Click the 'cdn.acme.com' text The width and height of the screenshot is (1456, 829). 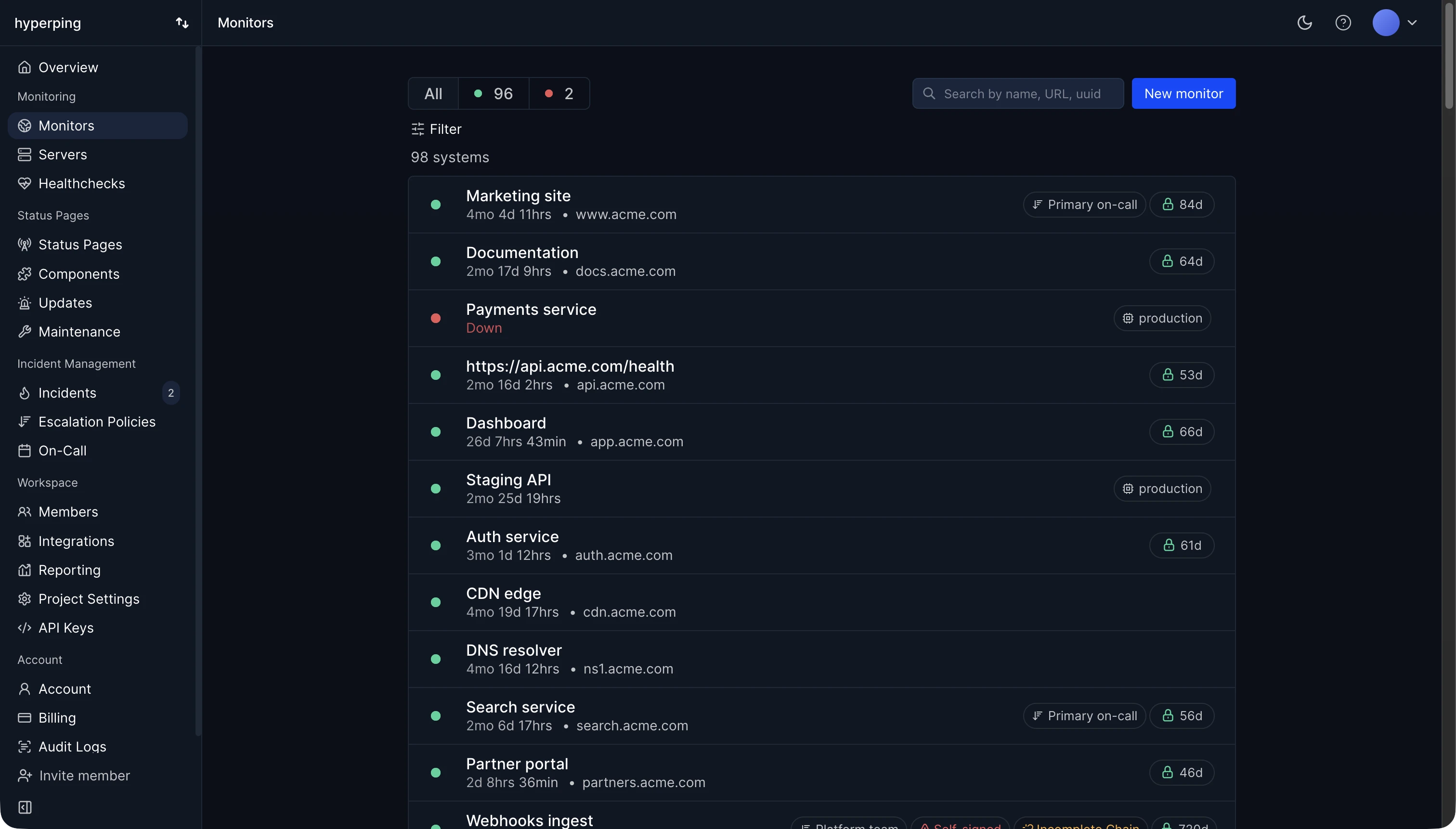pyautogui.click(x=629, y=612)
